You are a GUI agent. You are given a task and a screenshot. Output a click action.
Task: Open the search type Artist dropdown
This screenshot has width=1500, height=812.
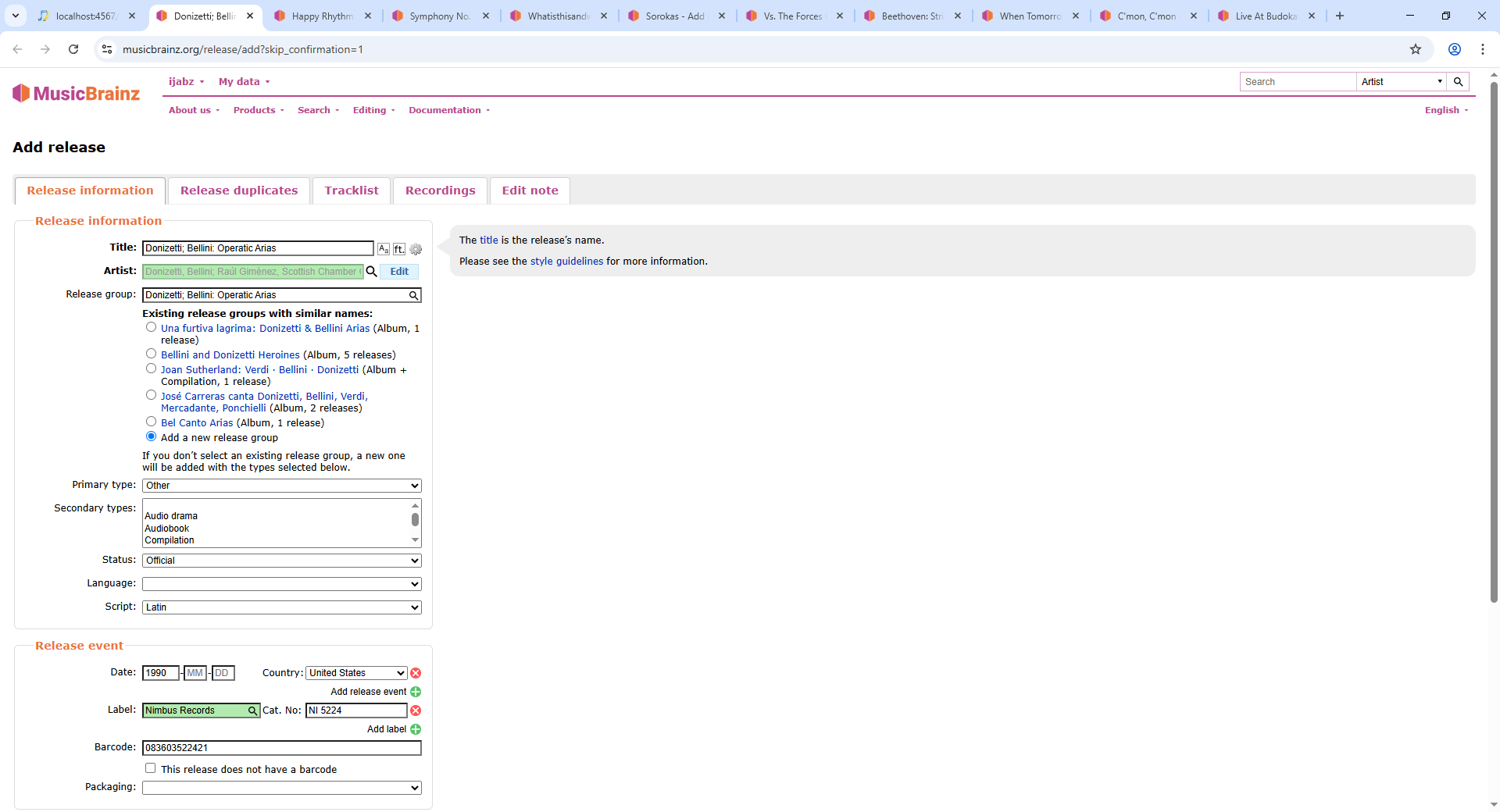pyautogui.click(x=1402, y=82)
